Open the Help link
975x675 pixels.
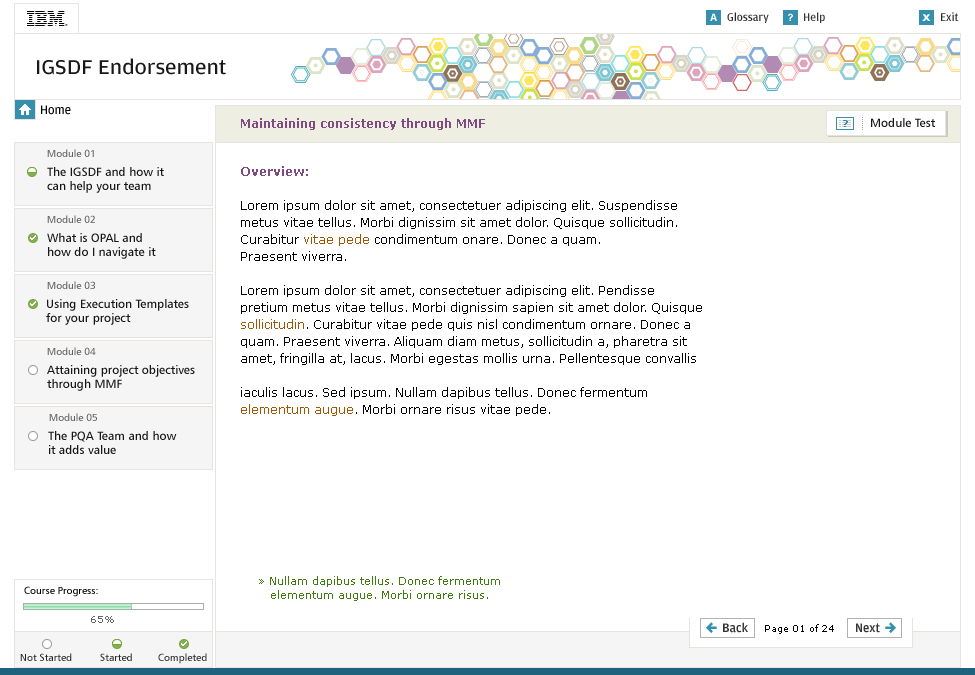click(813, 17)
